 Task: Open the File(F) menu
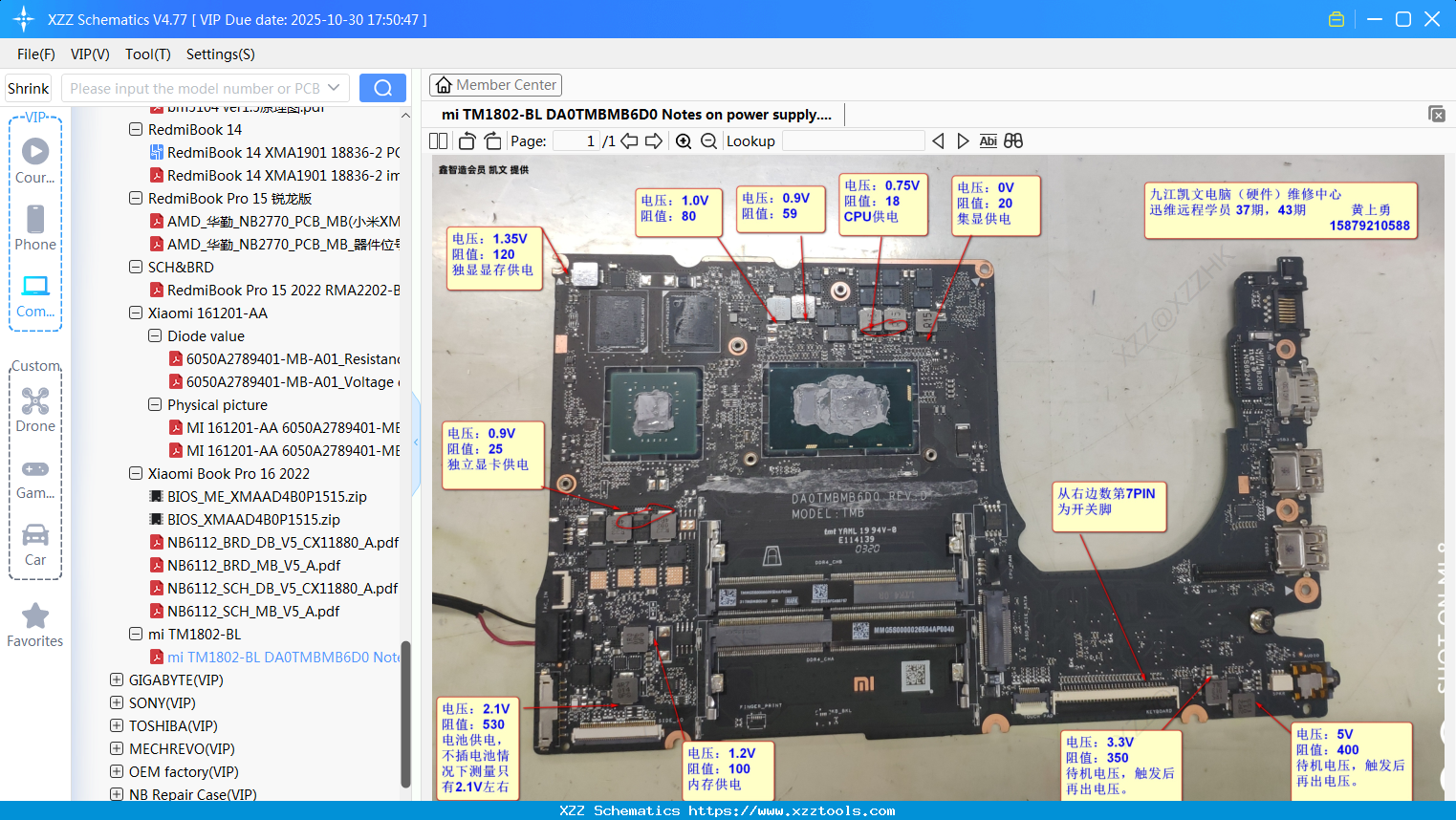(x=36, y=54)
